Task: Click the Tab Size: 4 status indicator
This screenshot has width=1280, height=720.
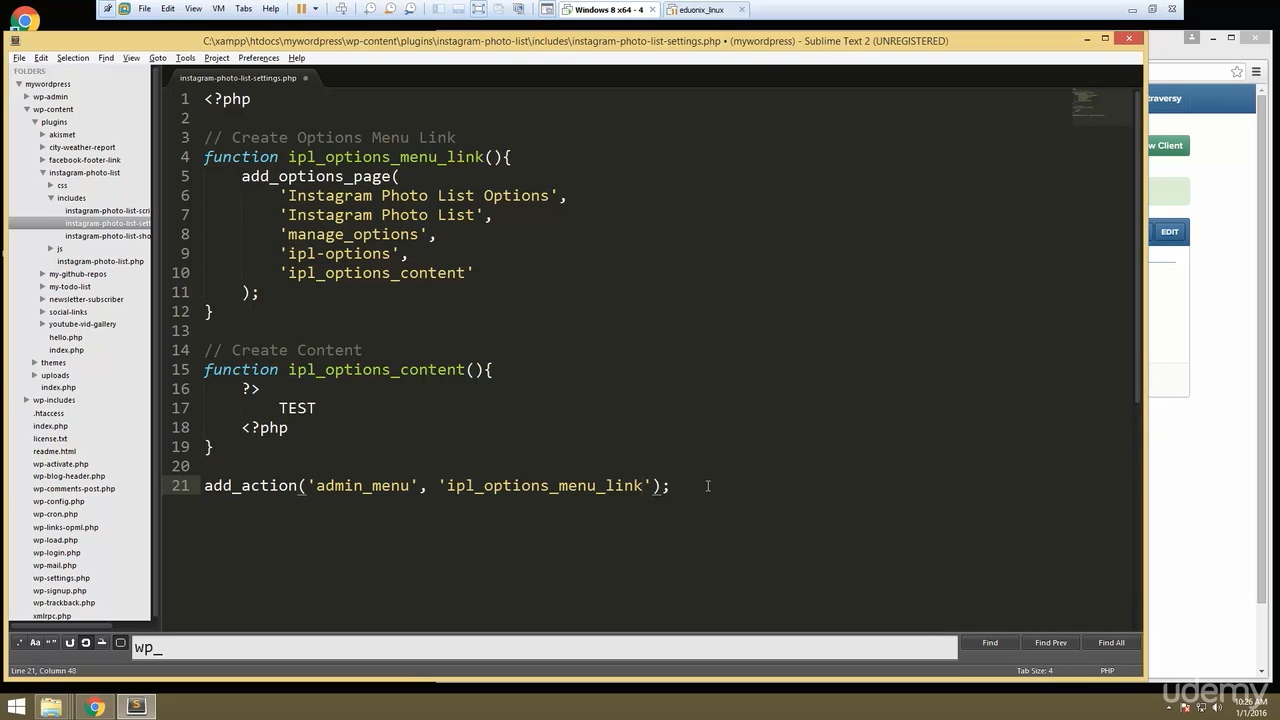Action: click(1035, 671)
